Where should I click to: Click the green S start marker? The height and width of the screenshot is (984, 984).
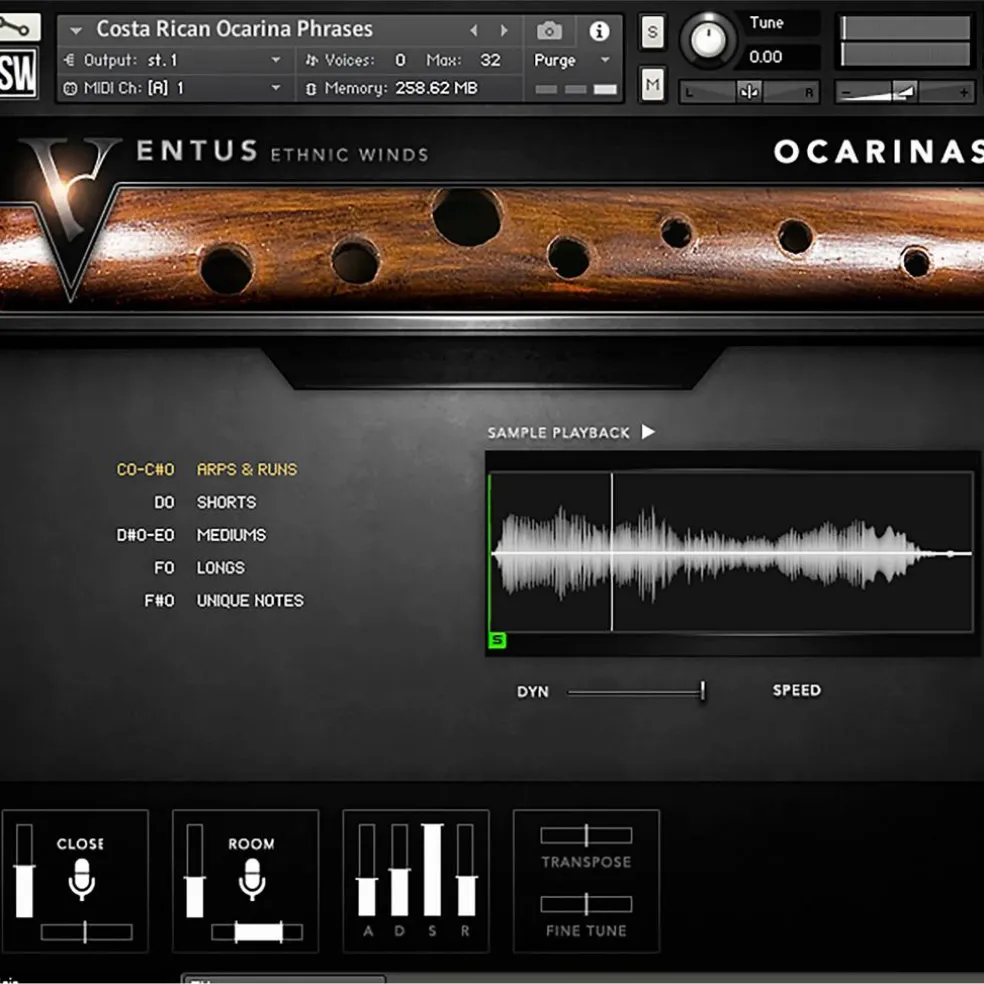coord(497,640)
